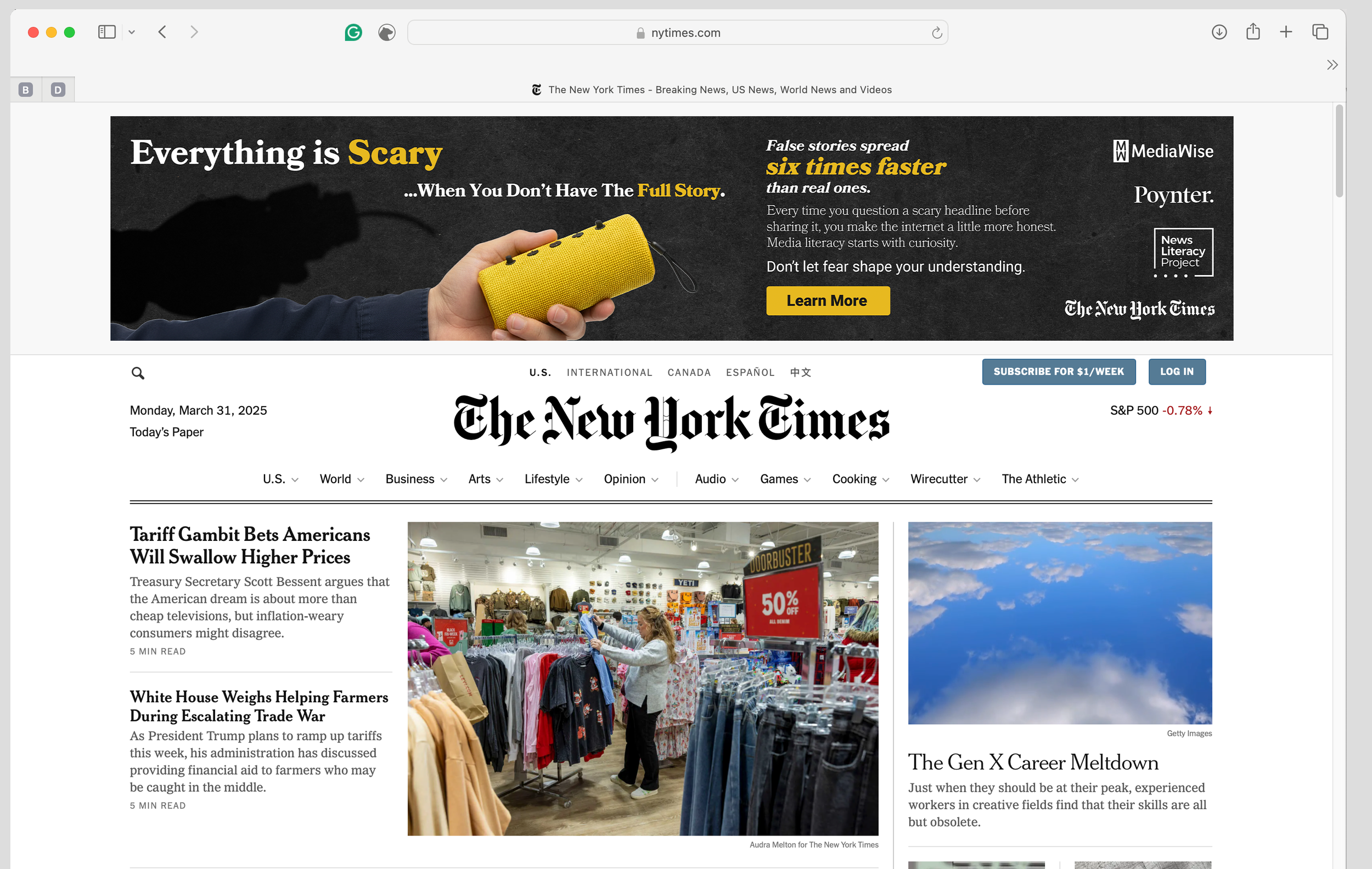This screenshot has height=869, width=1372.
Task: Click the Log In button
Action: (x=1177, y=371)
